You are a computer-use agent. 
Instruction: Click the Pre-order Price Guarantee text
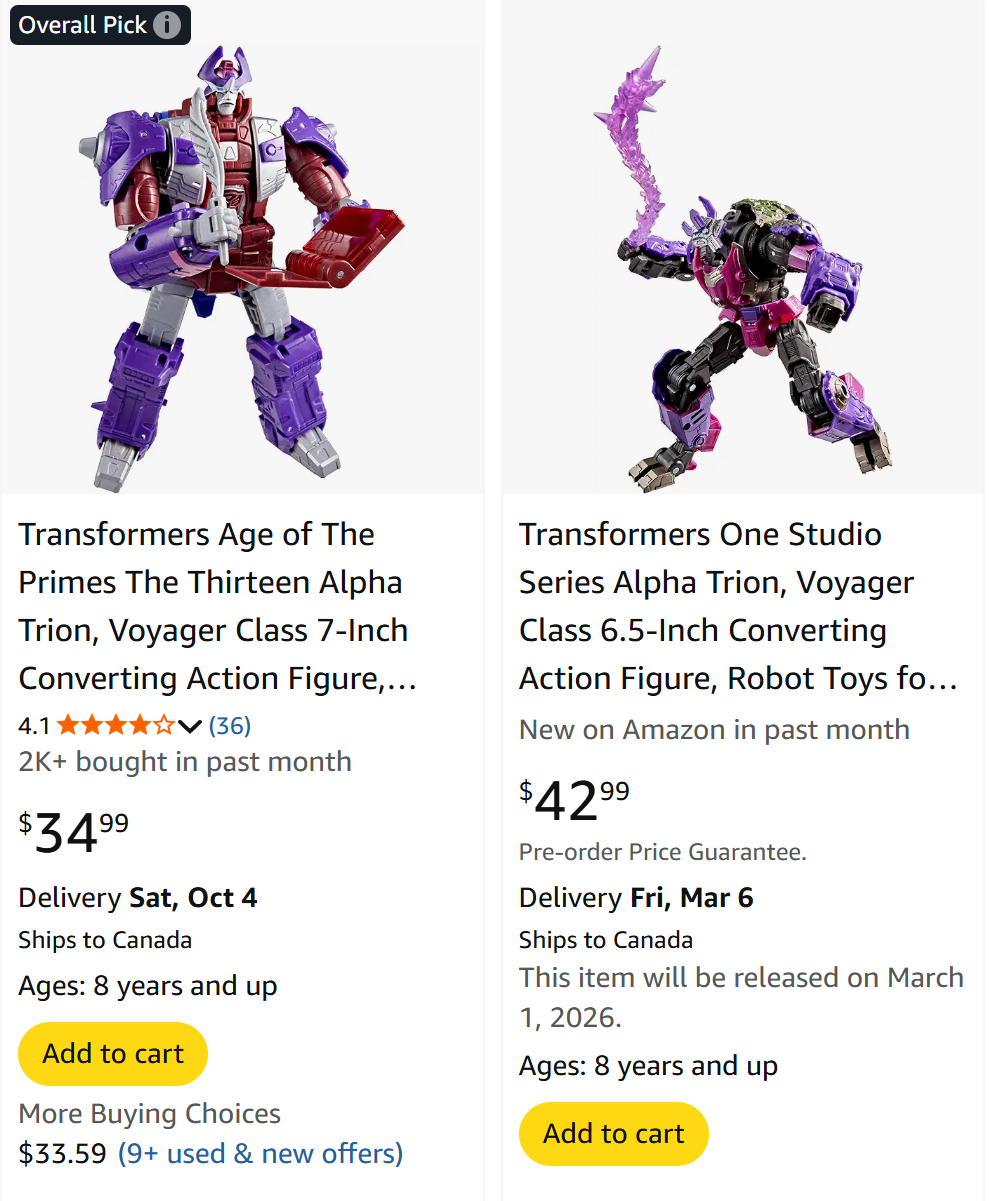(662, 852)
